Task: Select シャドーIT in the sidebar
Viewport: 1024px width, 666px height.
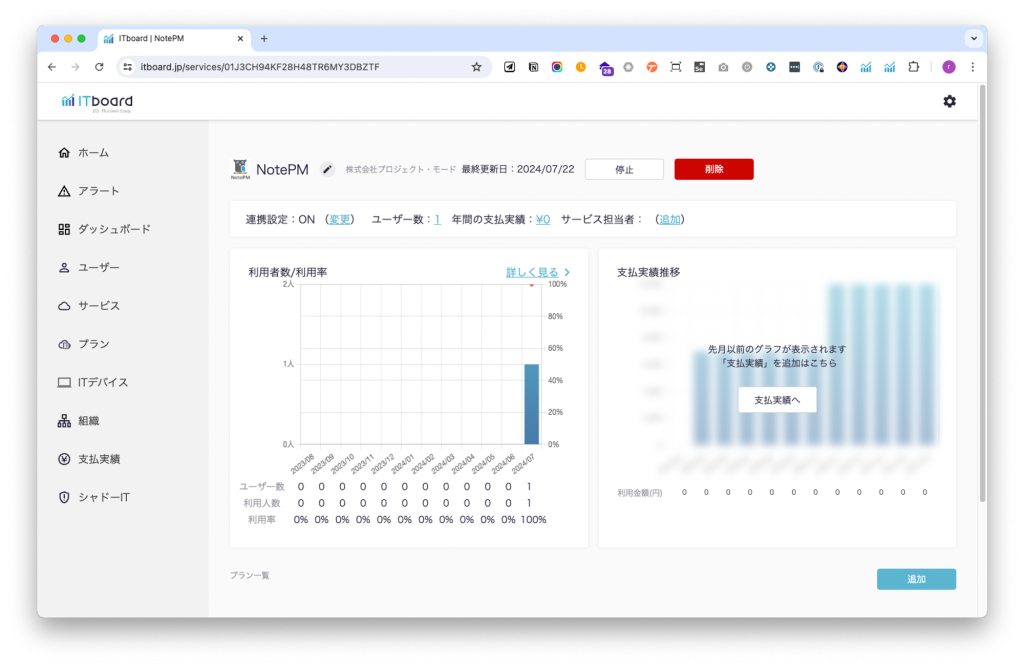Action: point(104,497)
